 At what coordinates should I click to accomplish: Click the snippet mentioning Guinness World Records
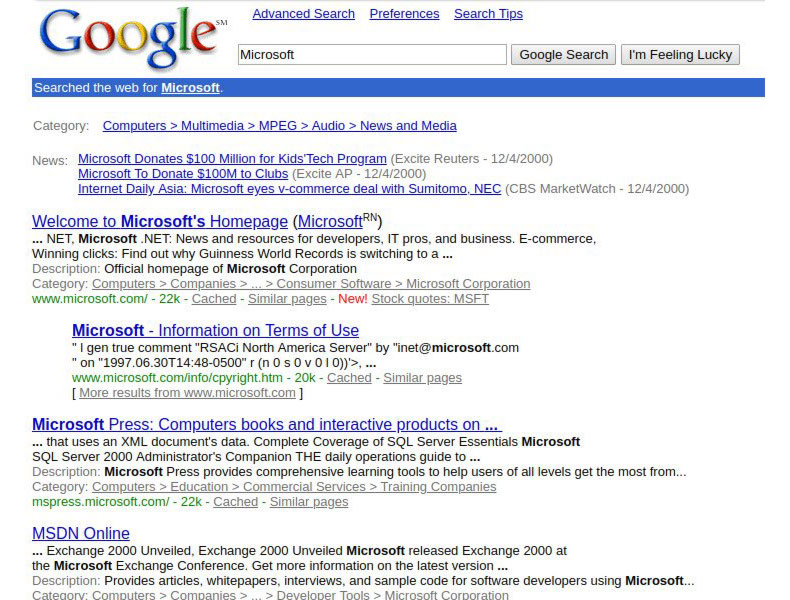click(x=242, y=253)
